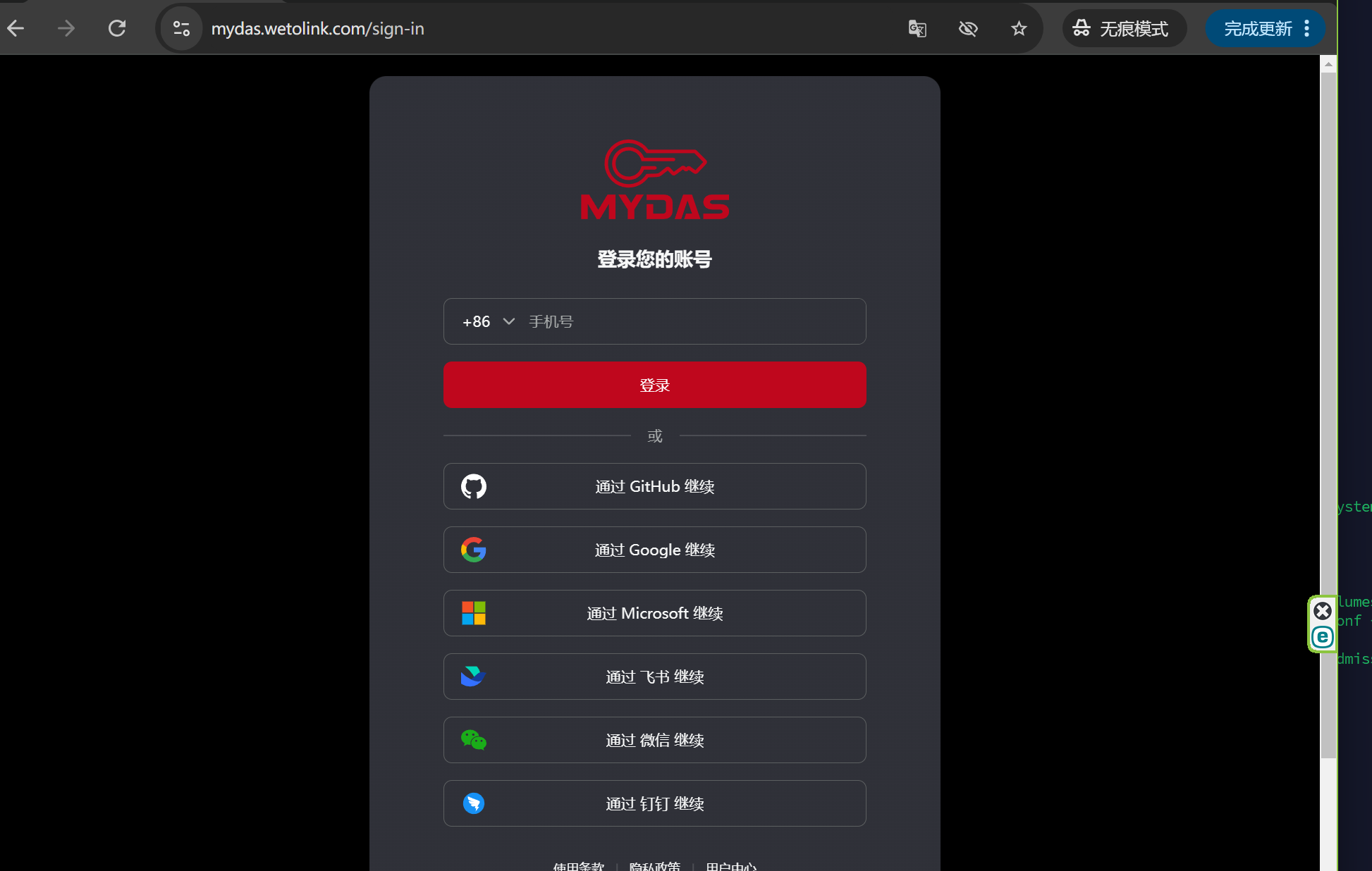Screen dimensions: 1372x871
Task: Open the browser translate page icon
Action: pos(917,29)
